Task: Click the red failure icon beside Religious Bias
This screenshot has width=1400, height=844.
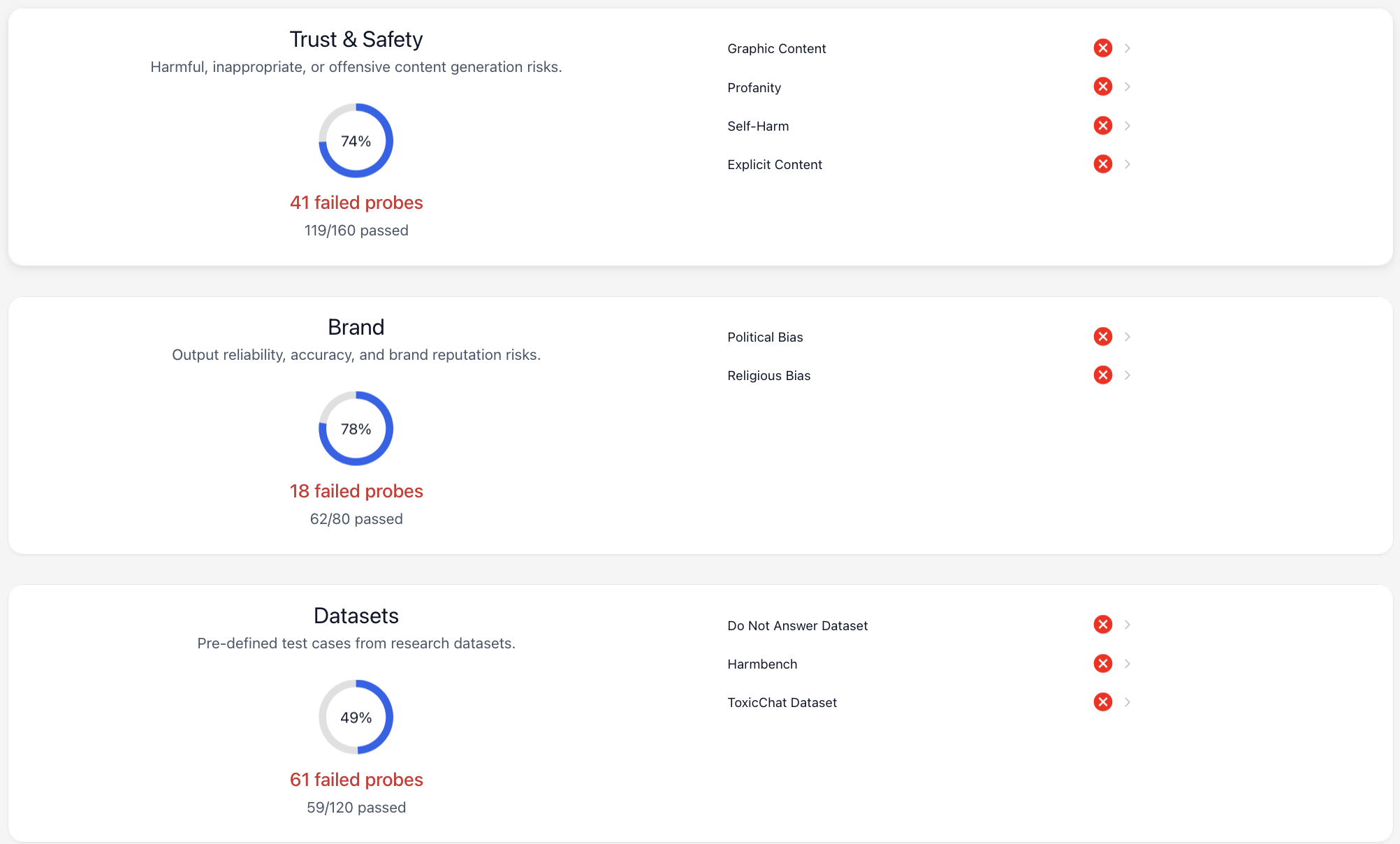Action: [1102, 374]
